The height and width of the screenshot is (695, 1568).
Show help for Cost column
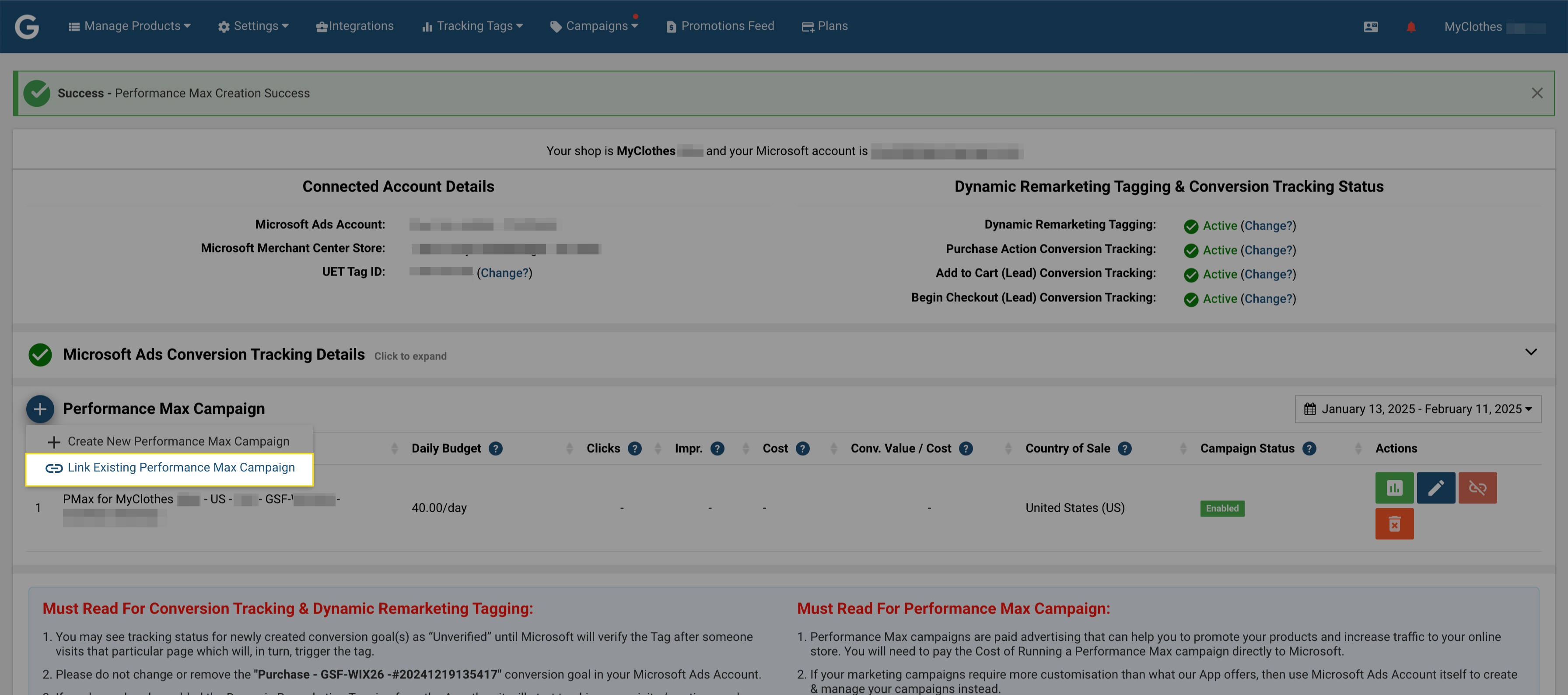pyautogui.click(x=803, y=448)
